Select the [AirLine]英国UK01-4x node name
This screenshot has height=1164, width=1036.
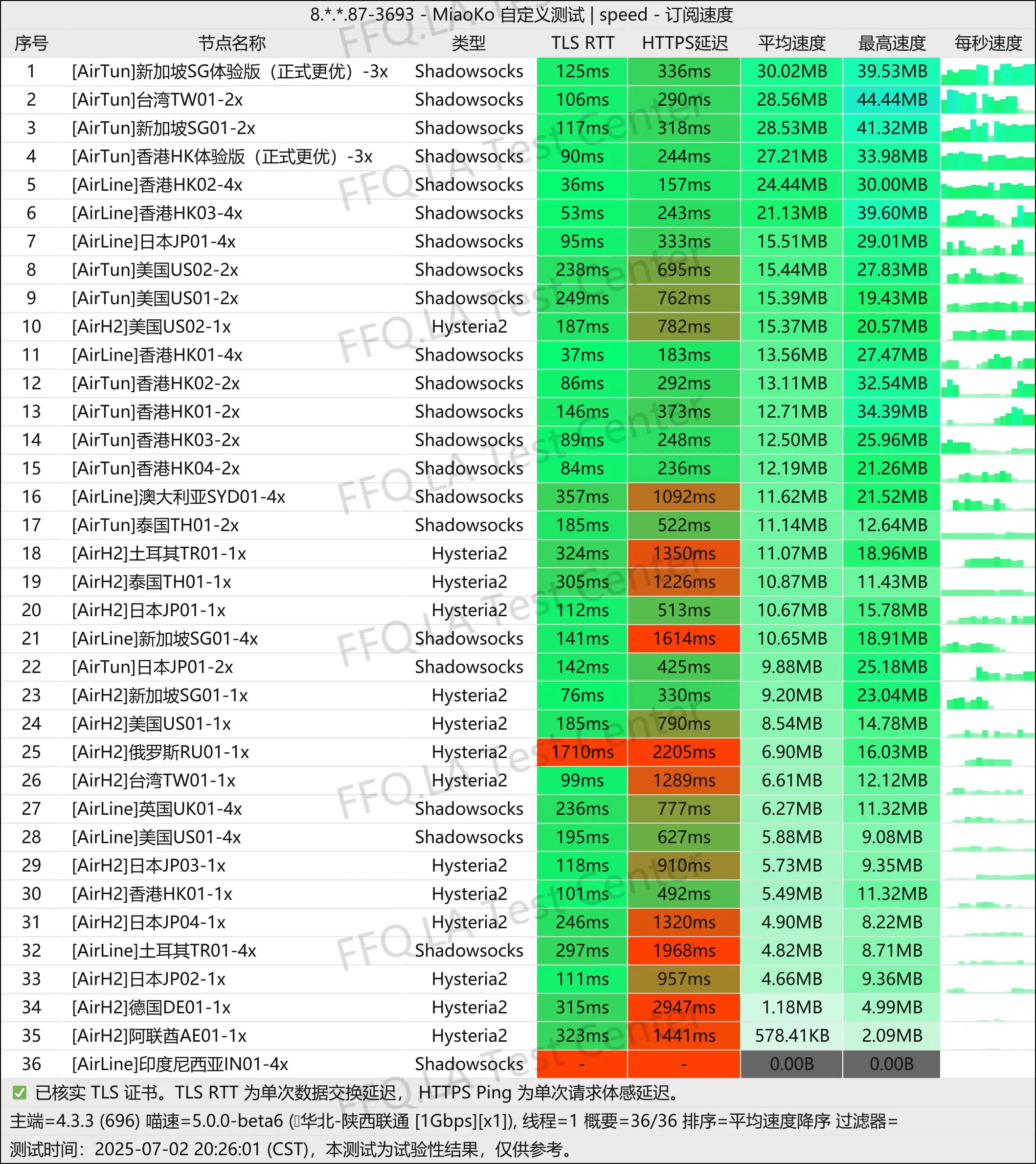[x=157, y=808]
